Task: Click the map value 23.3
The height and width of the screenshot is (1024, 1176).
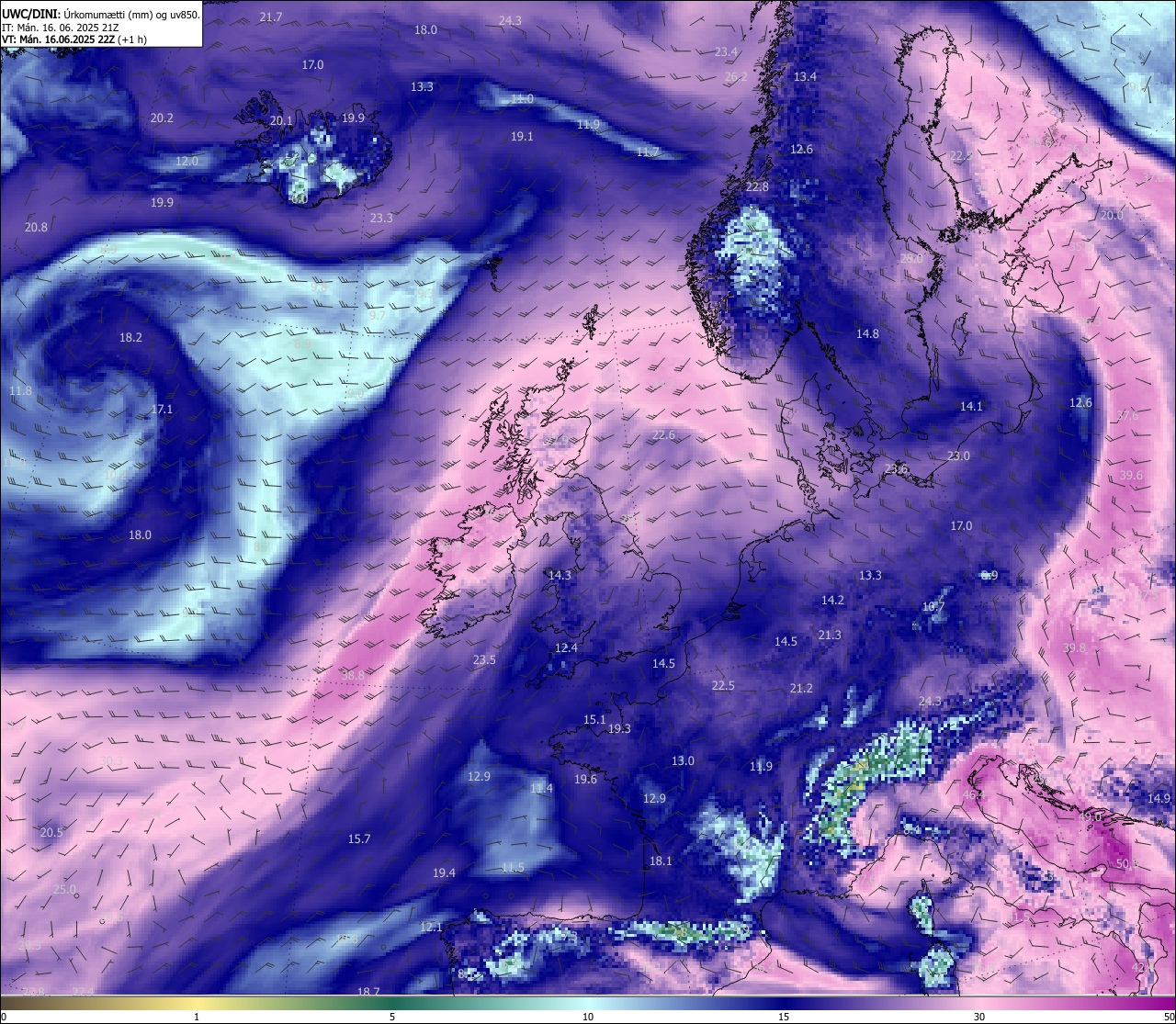Action: [x=381, y=218]
